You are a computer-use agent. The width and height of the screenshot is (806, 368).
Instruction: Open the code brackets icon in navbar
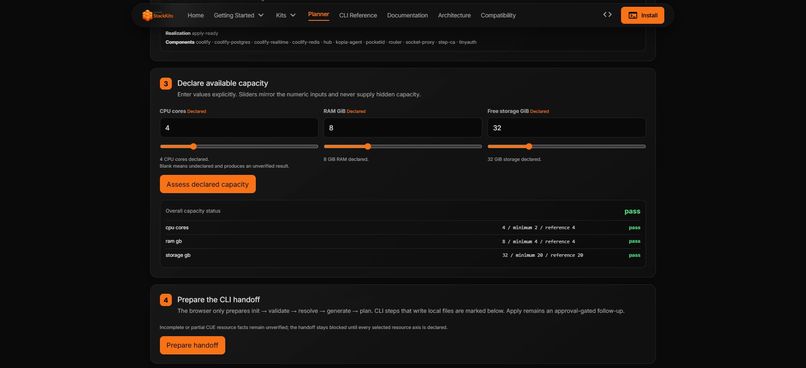click(607, 15)
